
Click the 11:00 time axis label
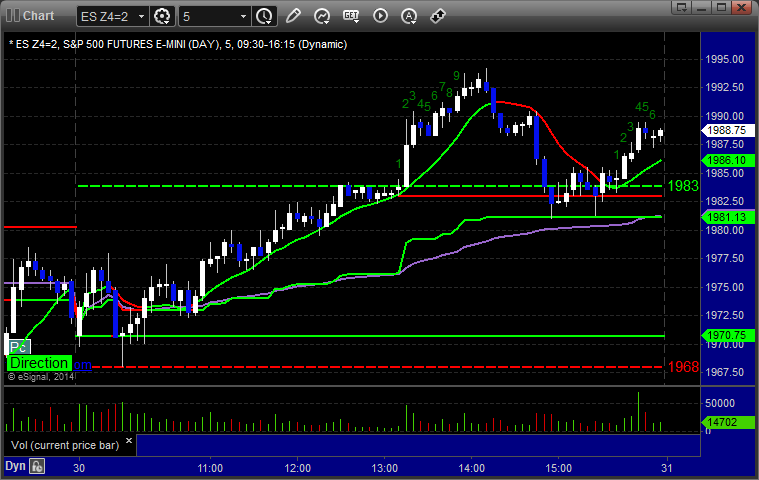click(x=210, y=468)
